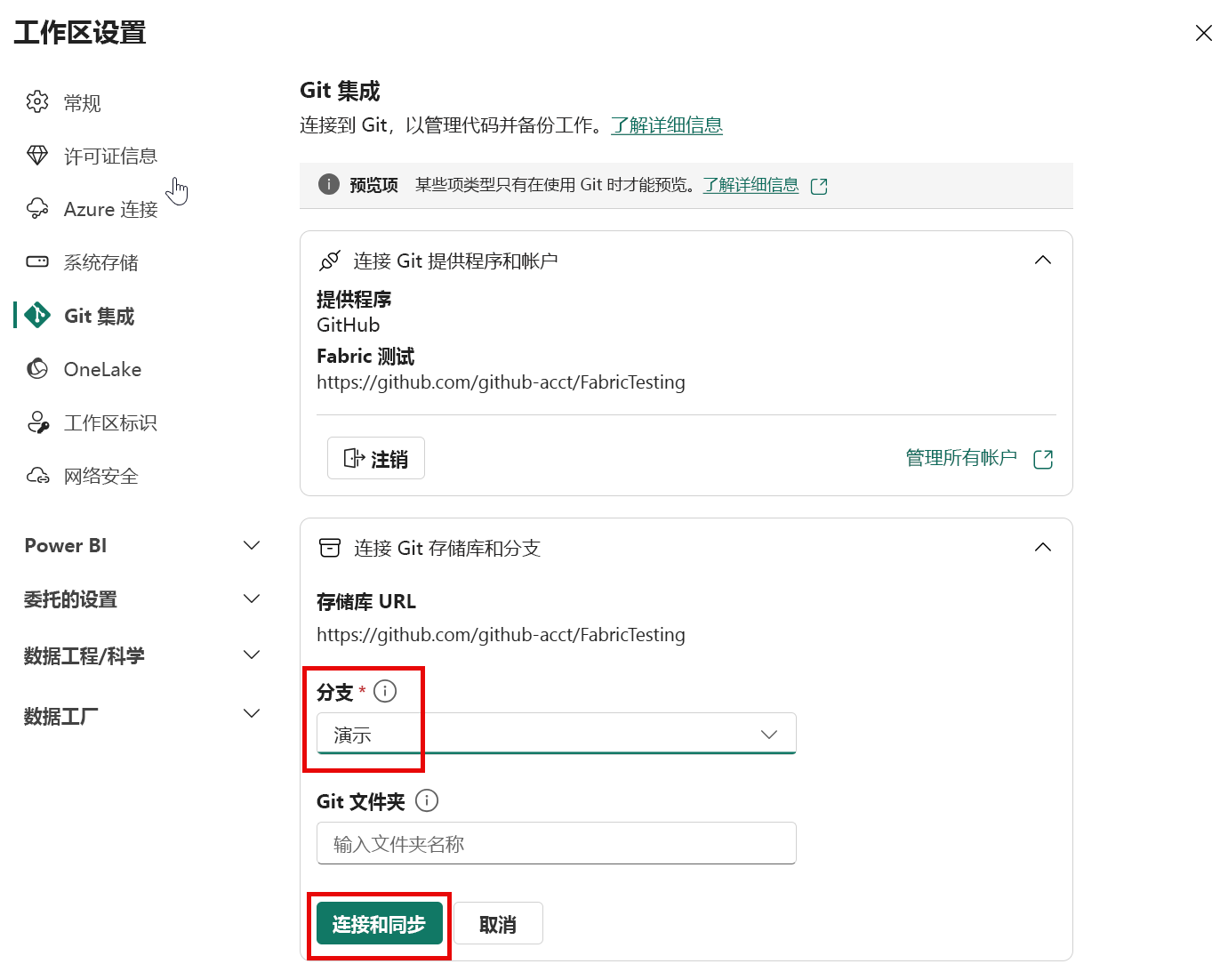Click the 许可证信息 tag icon
The height and width of the screenshot is (980, 1220).
click(x=37, y=155)
